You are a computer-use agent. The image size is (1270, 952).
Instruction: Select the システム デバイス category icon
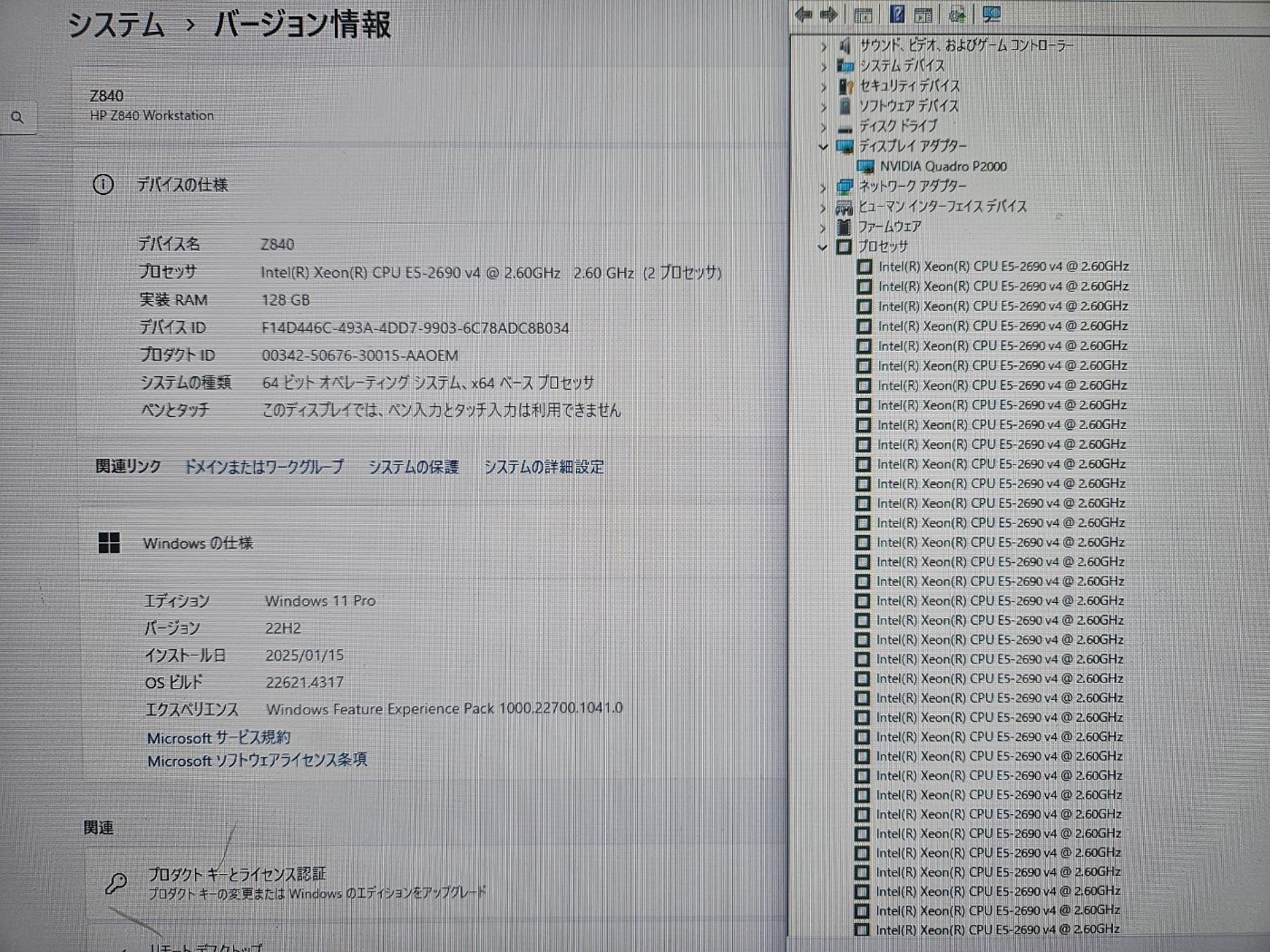pos(845,65)
